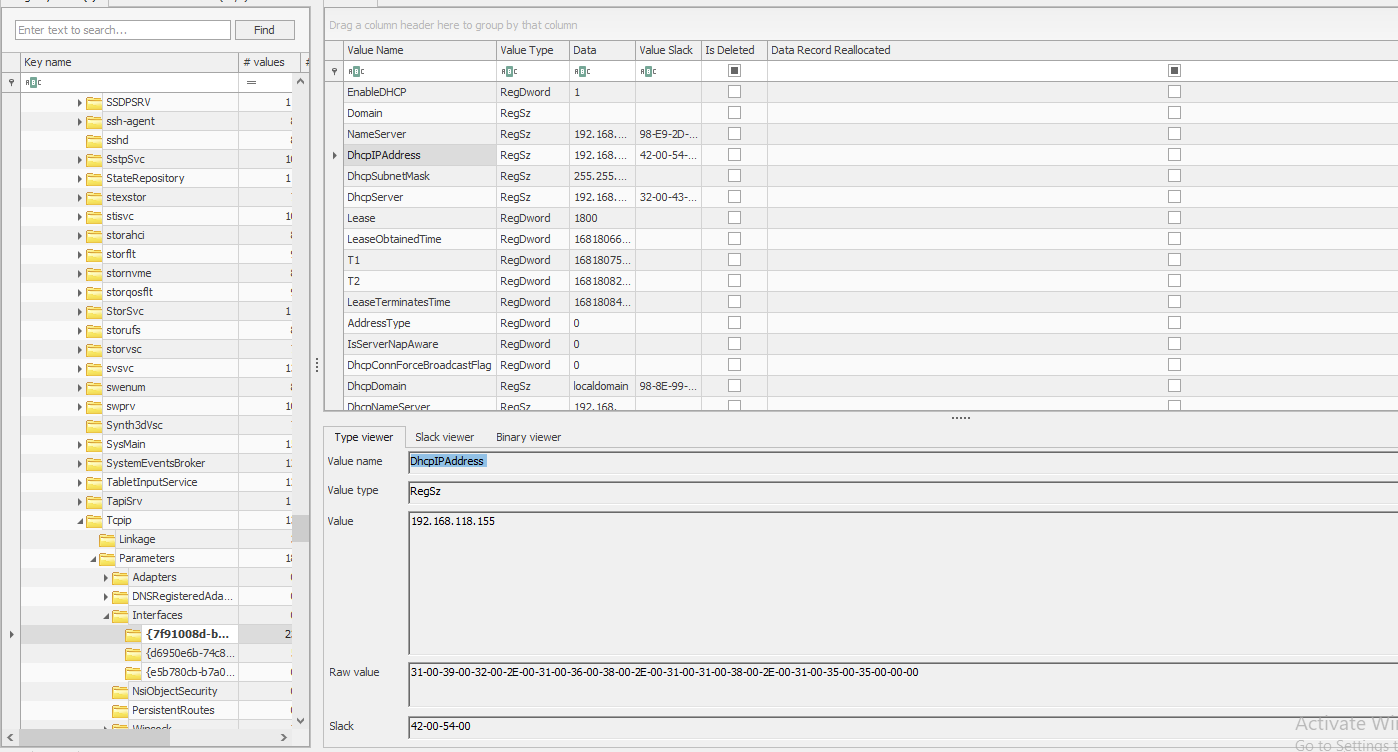Click the storufs folder icon
This screenshot has height=752, width=1398.
coord(94,331)
